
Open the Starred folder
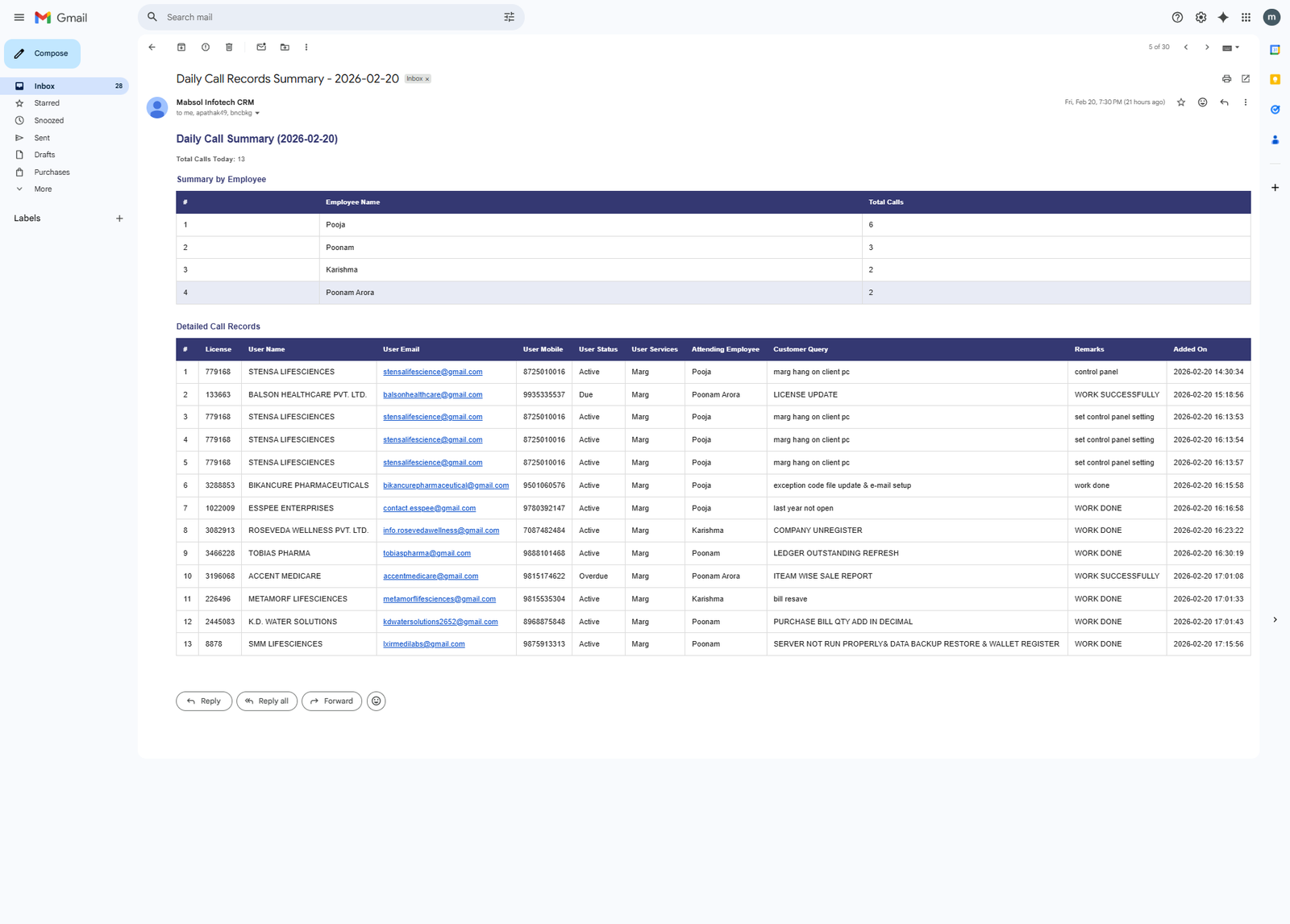47,103
